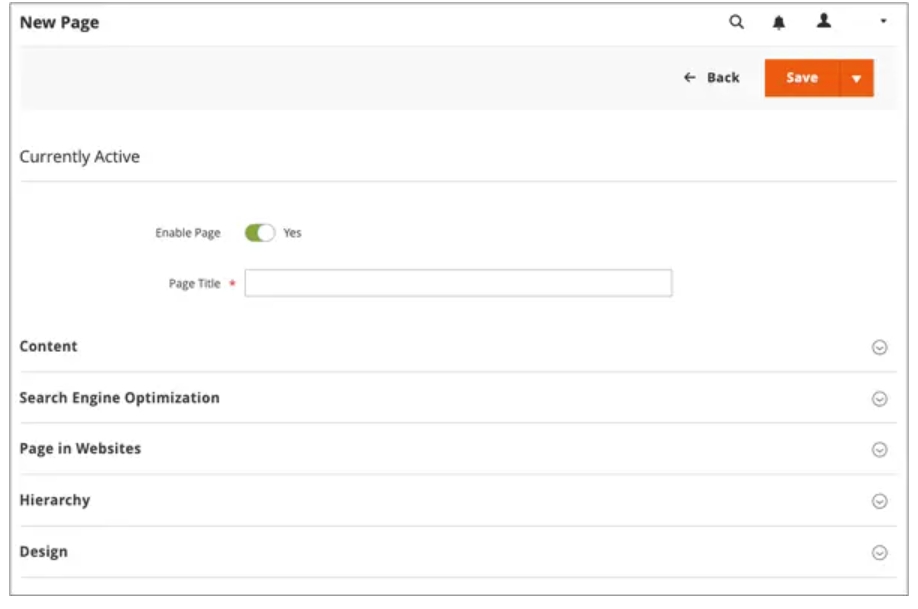Click the back arrow icon
The image size is (918, 609).
pos(690,77)
